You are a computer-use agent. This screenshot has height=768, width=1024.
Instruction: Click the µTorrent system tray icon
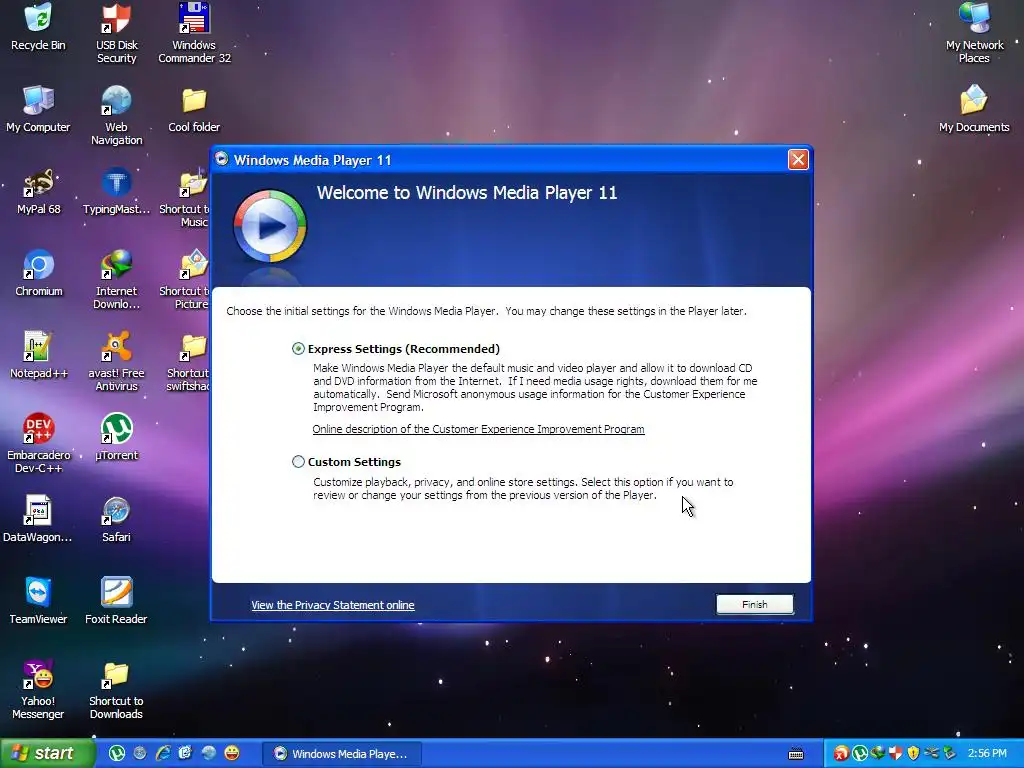859,753
